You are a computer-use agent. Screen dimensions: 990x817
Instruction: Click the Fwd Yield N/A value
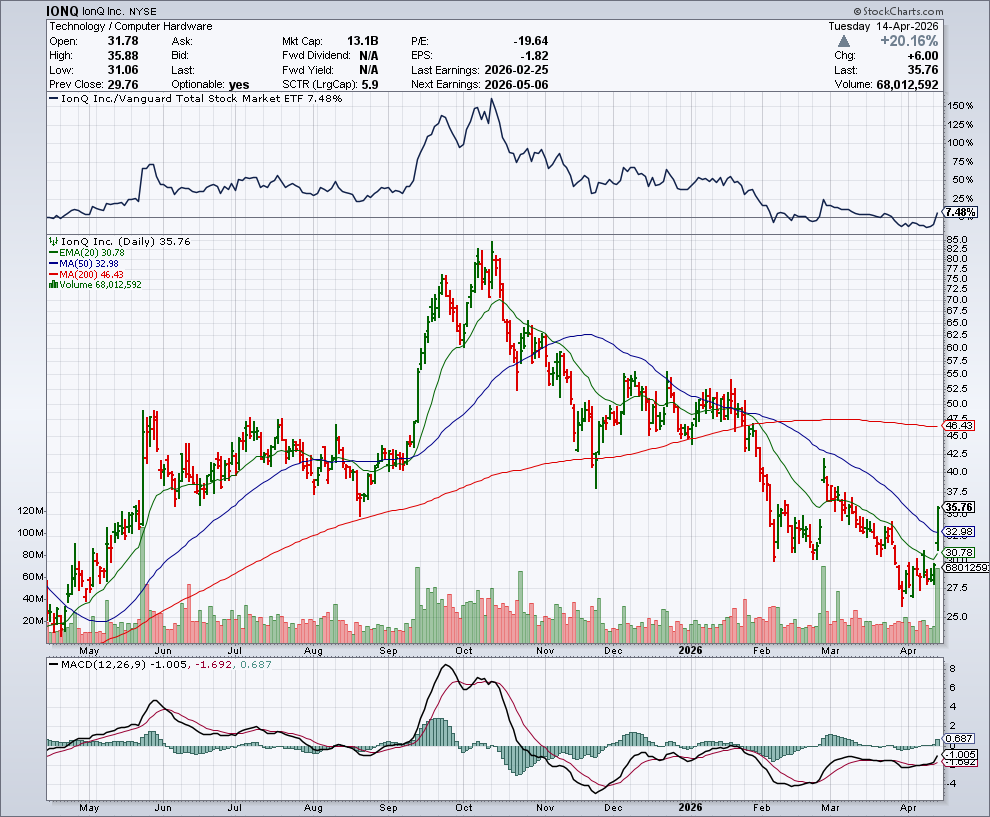(x=369, y=70)
